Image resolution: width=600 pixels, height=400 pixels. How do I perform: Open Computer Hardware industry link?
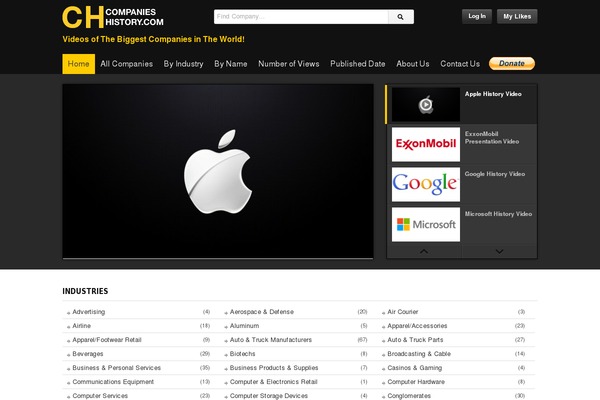click(x=416, y=382)
